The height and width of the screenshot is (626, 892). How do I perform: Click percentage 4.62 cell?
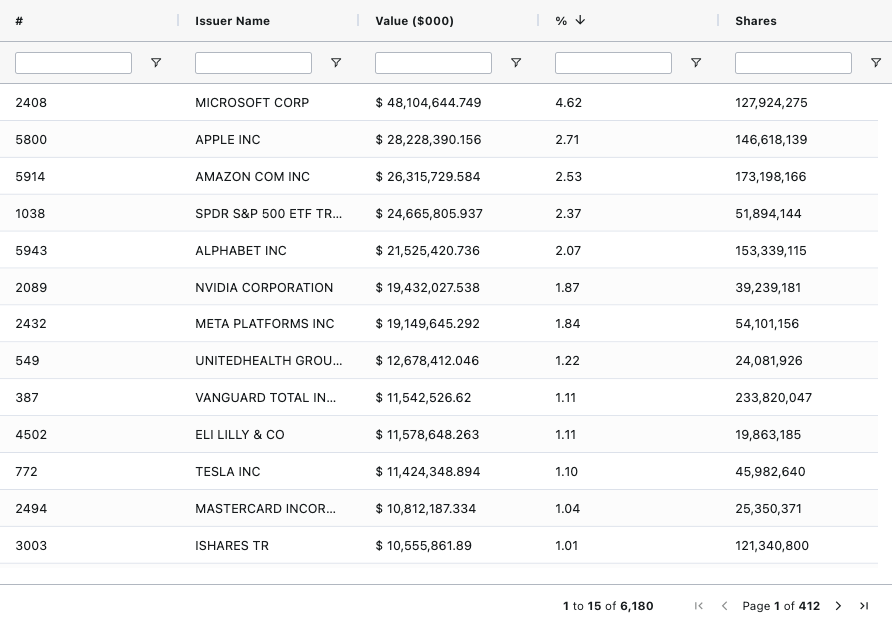click(x=568, y=102)
